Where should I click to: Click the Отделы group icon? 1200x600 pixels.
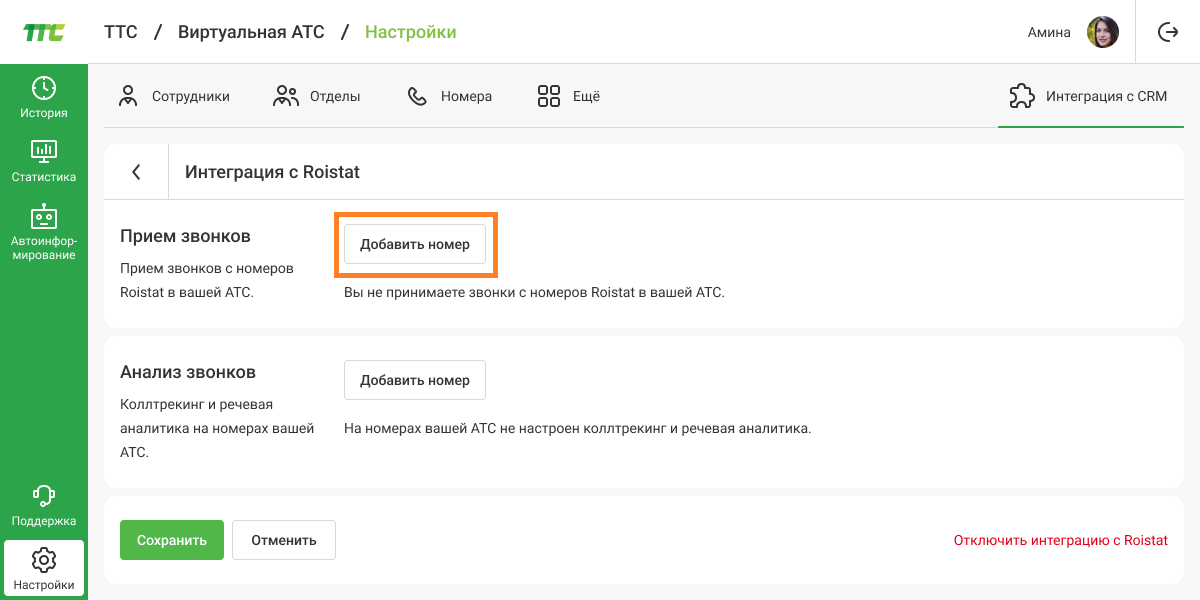point(286,96)
